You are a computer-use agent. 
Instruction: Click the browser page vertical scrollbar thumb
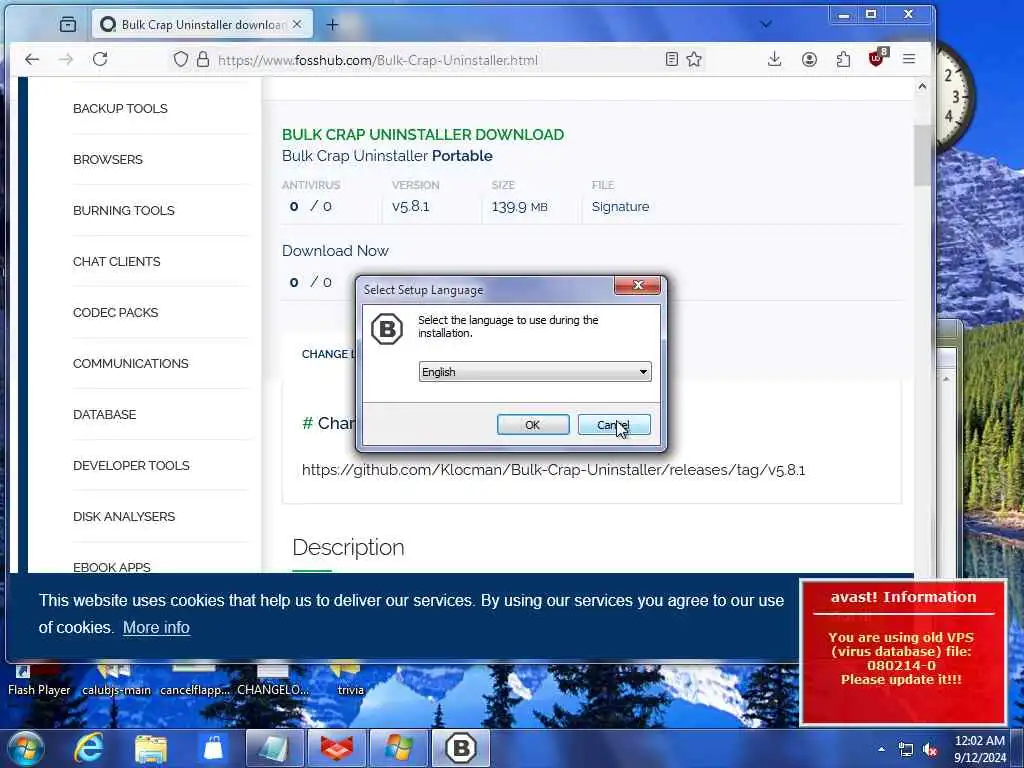921,155
